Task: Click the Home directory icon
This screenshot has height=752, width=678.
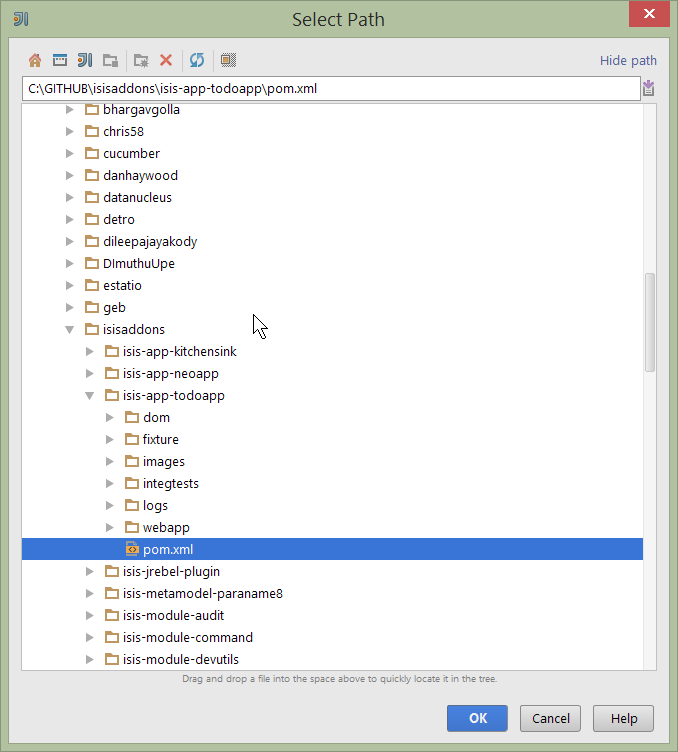Action: click(x=35, y=60)
